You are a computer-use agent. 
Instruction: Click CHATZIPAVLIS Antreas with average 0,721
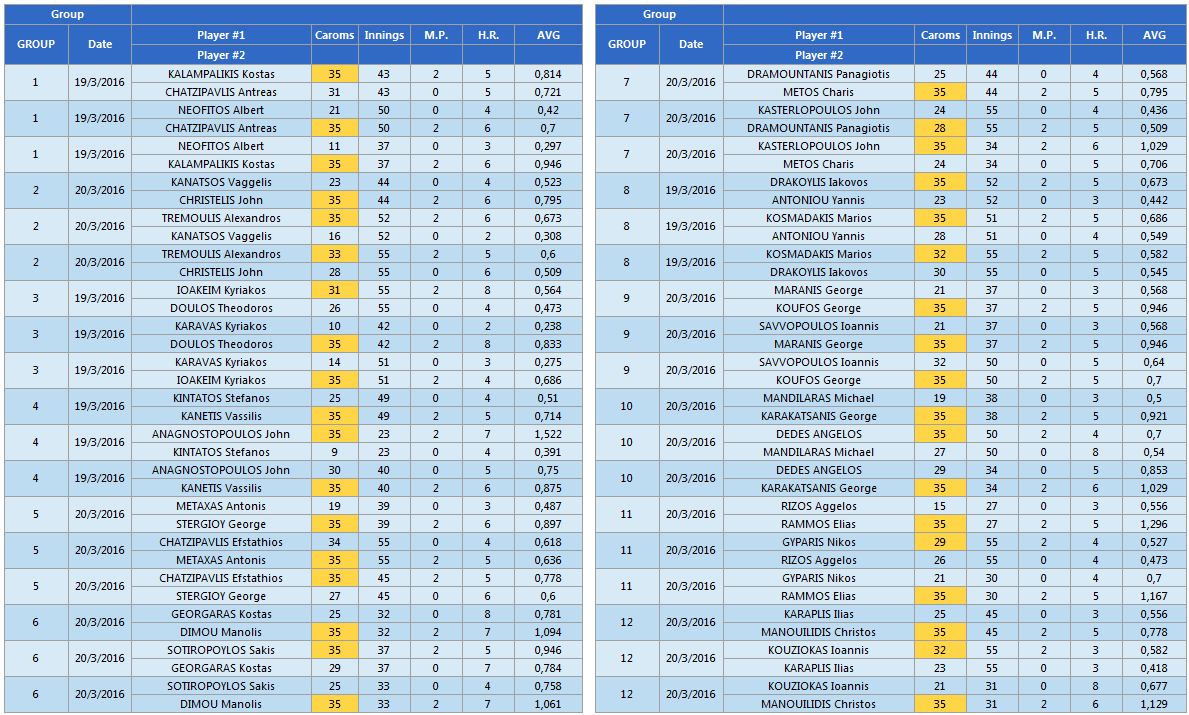tap(221, 93)
